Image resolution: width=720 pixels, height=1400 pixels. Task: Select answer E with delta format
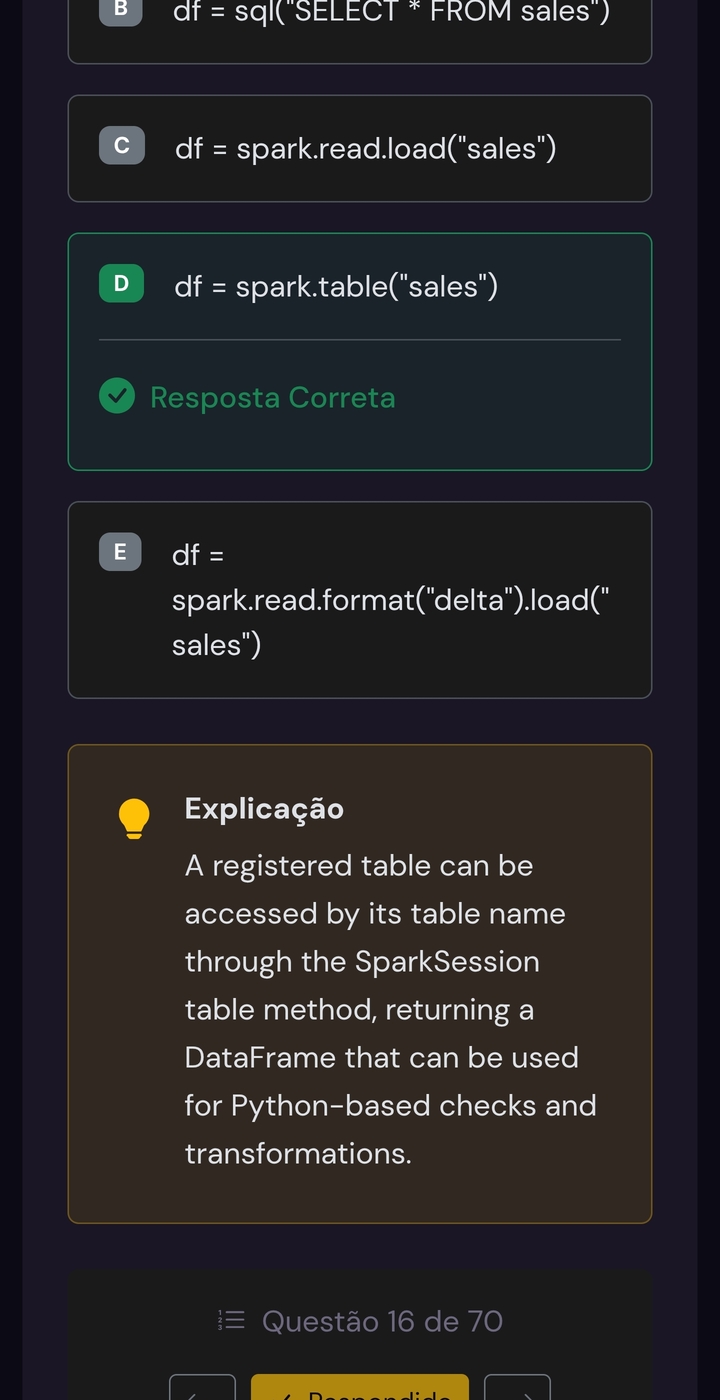point(360,599)
